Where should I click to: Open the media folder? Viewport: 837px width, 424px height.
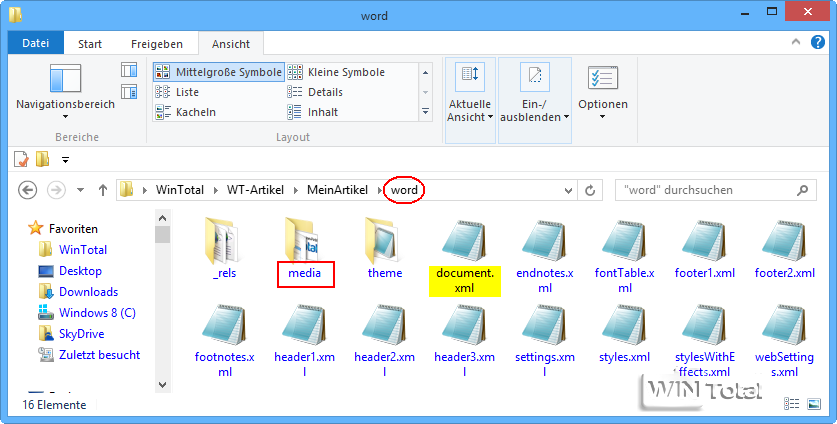point(304,249)
